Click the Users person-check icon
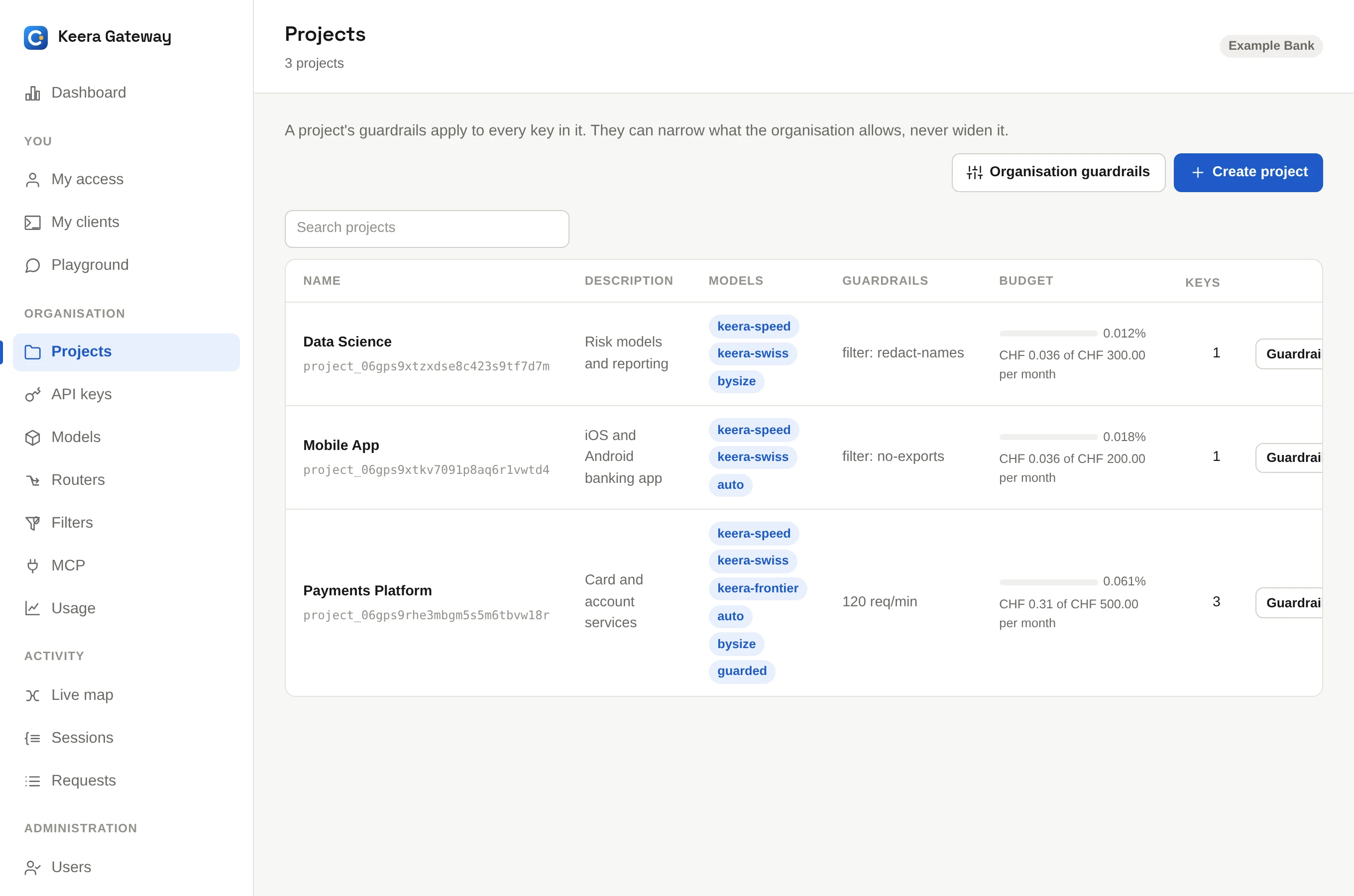The image size is (1354, 896). coord(32,868)
